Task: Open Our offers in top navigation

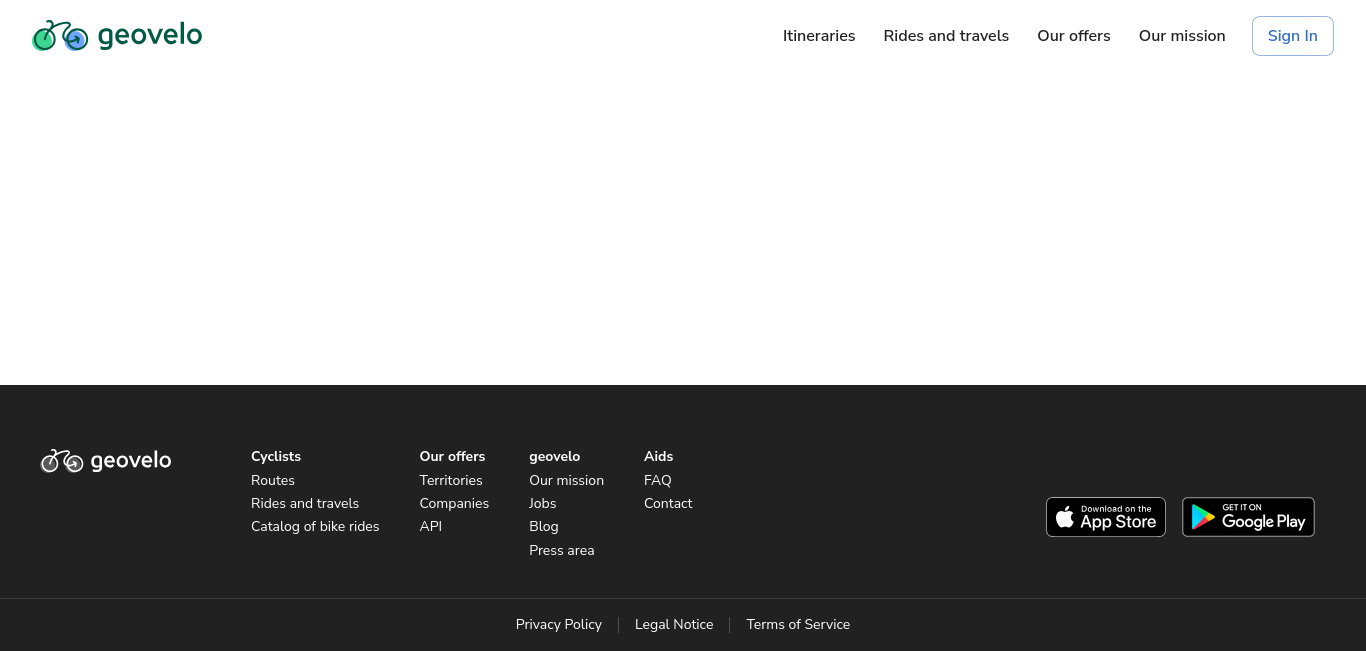Action: click(1074, 36)
